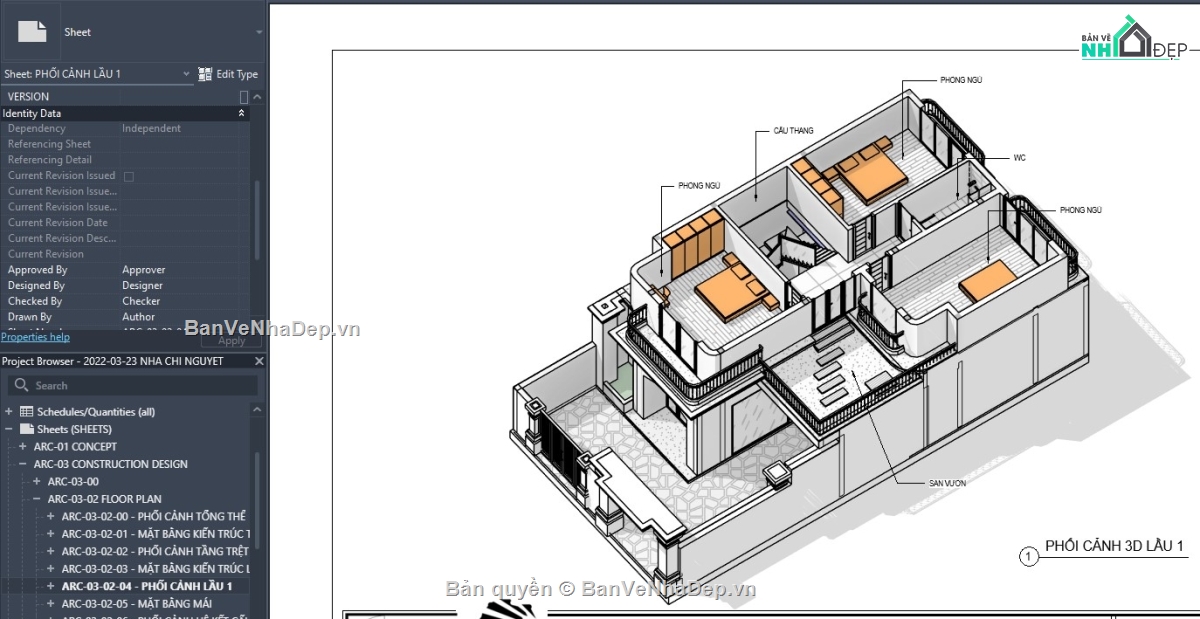Open the Sheet type selector dropdown

click(x=259, y=32)
